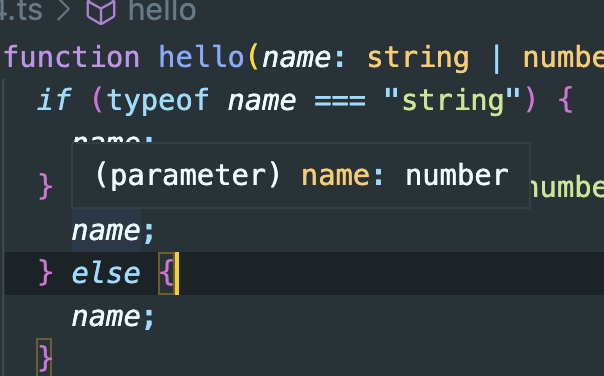Click the if keyword
The image size is (604, 376).
(x=54, y=99)
